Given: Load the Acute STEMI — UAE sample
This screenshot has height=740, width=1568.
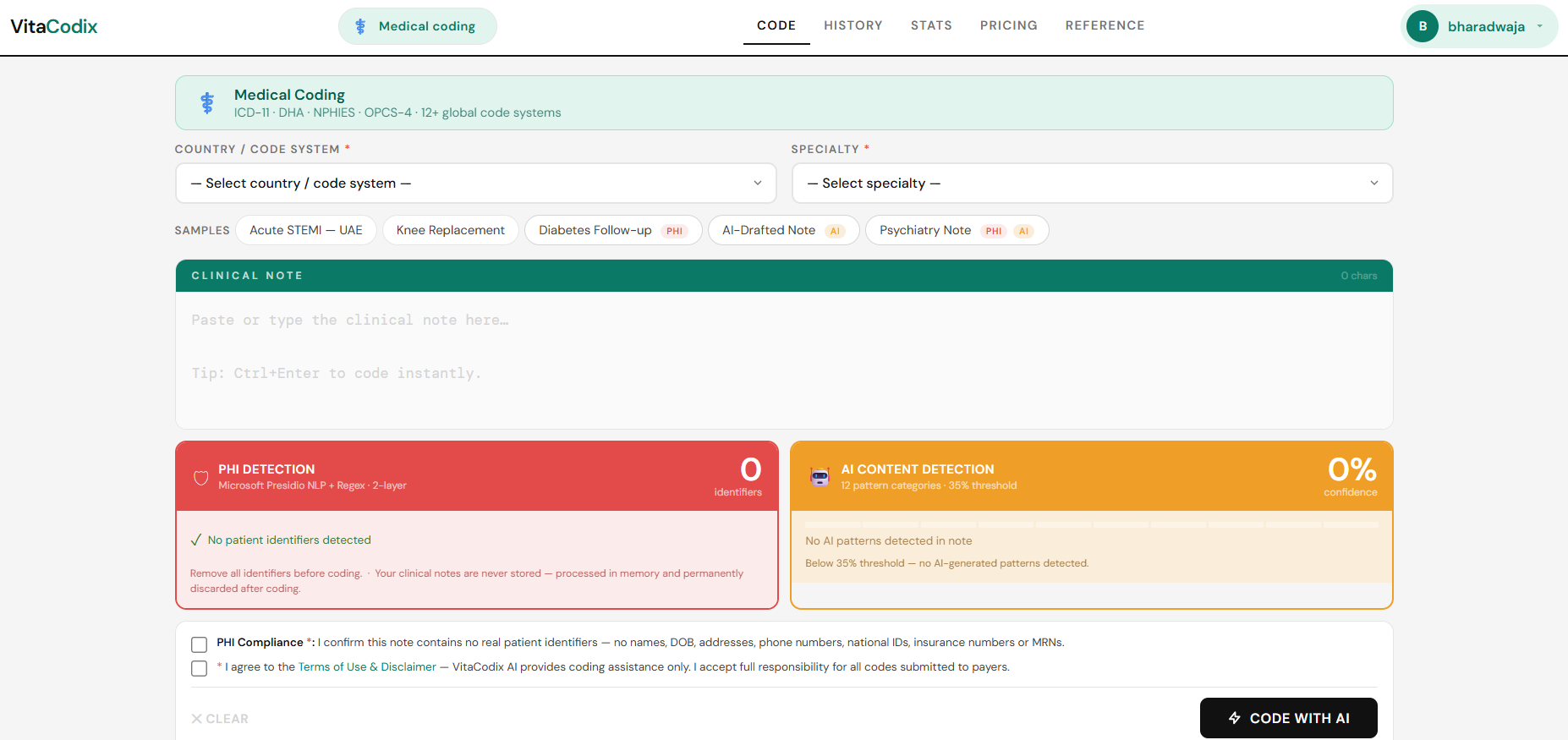Looking at the screenshot, I should coord(306,230).
